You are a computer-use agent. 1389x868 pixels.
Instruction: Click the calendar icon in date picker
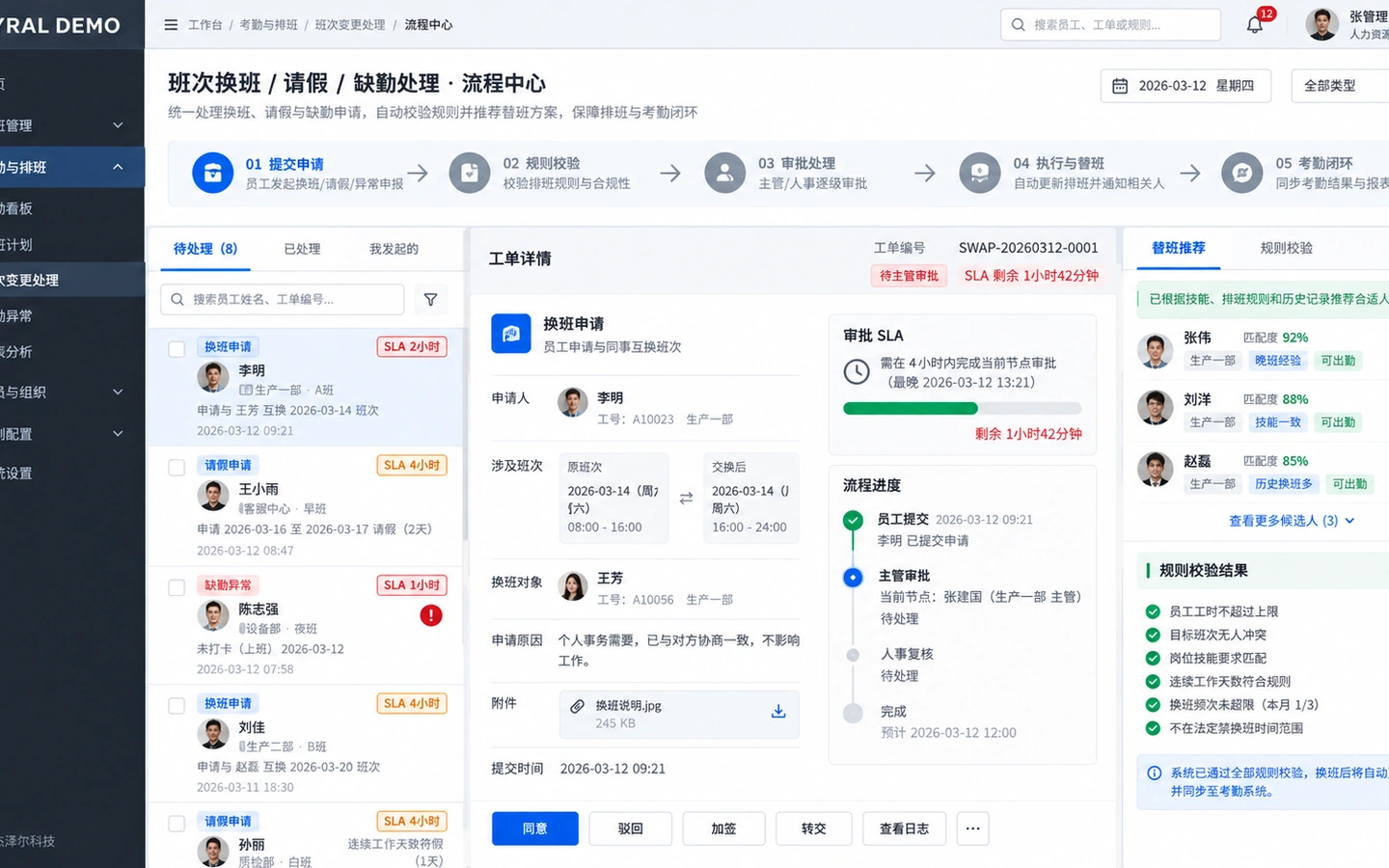[x=1120, y=86]
